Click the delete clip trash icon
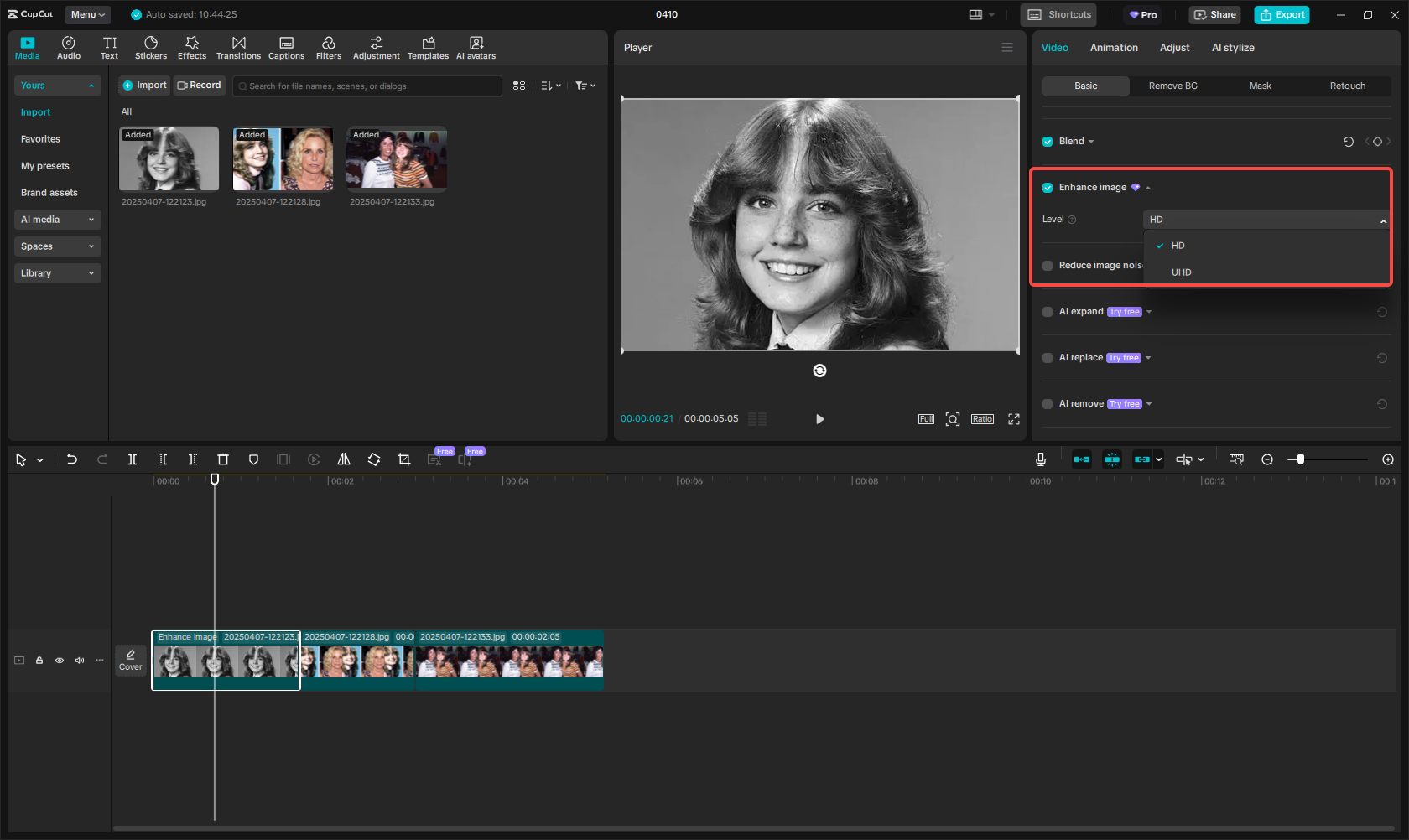The height and width of the screenshot is (840, 1409). (x=223, y=459)
